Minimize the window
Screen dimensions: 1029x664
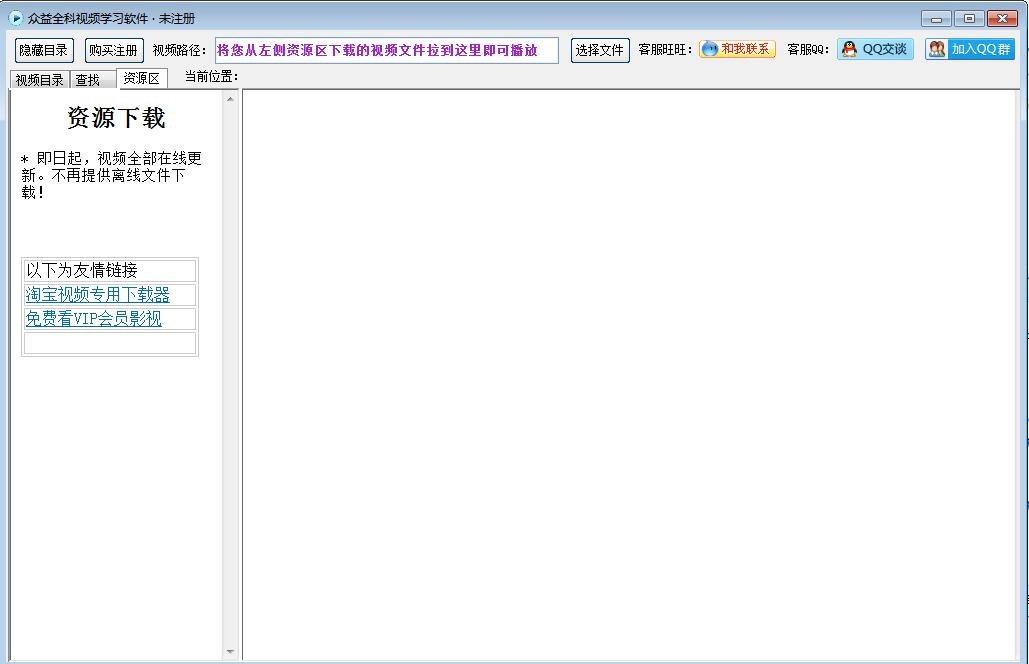pyautogui.click(x=936, y=19)
